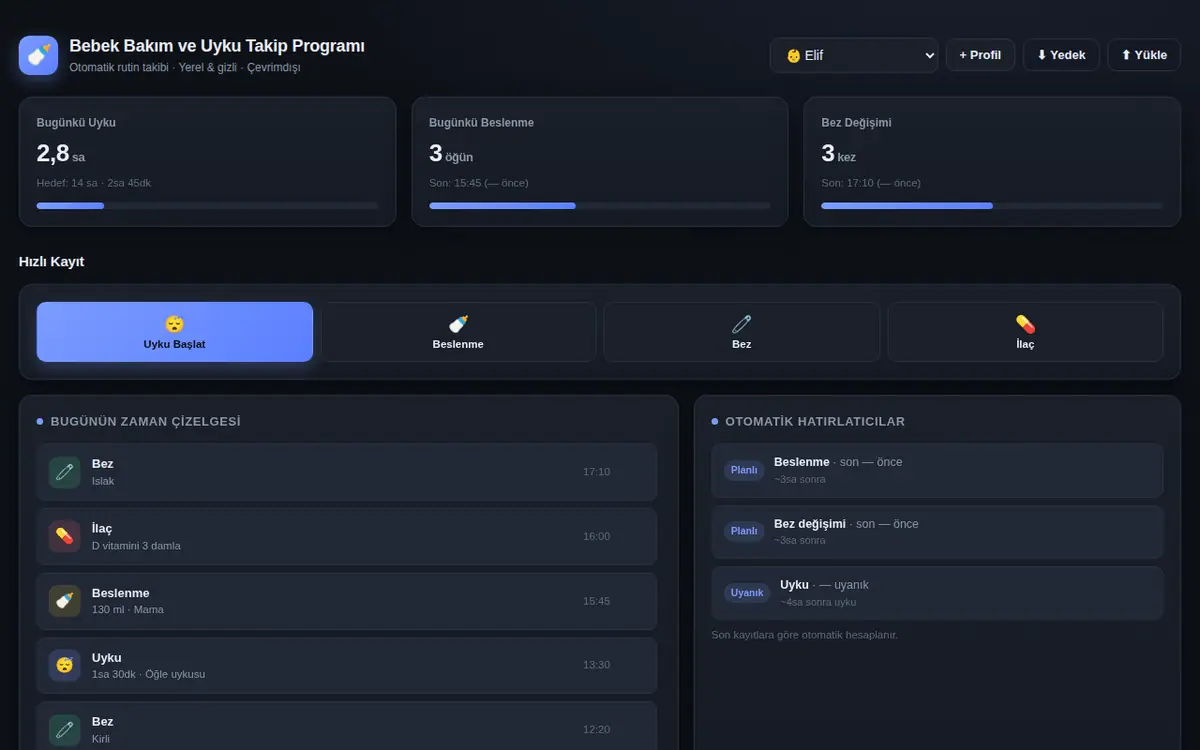Open the Elif profile dropdown
This screenshot has height=750, width=1200.
point(854,55)
